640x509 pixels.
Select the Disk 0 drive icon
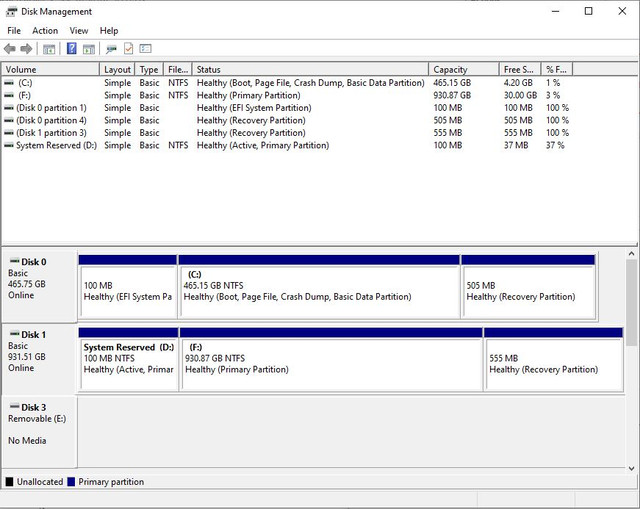tap(15, 261)
